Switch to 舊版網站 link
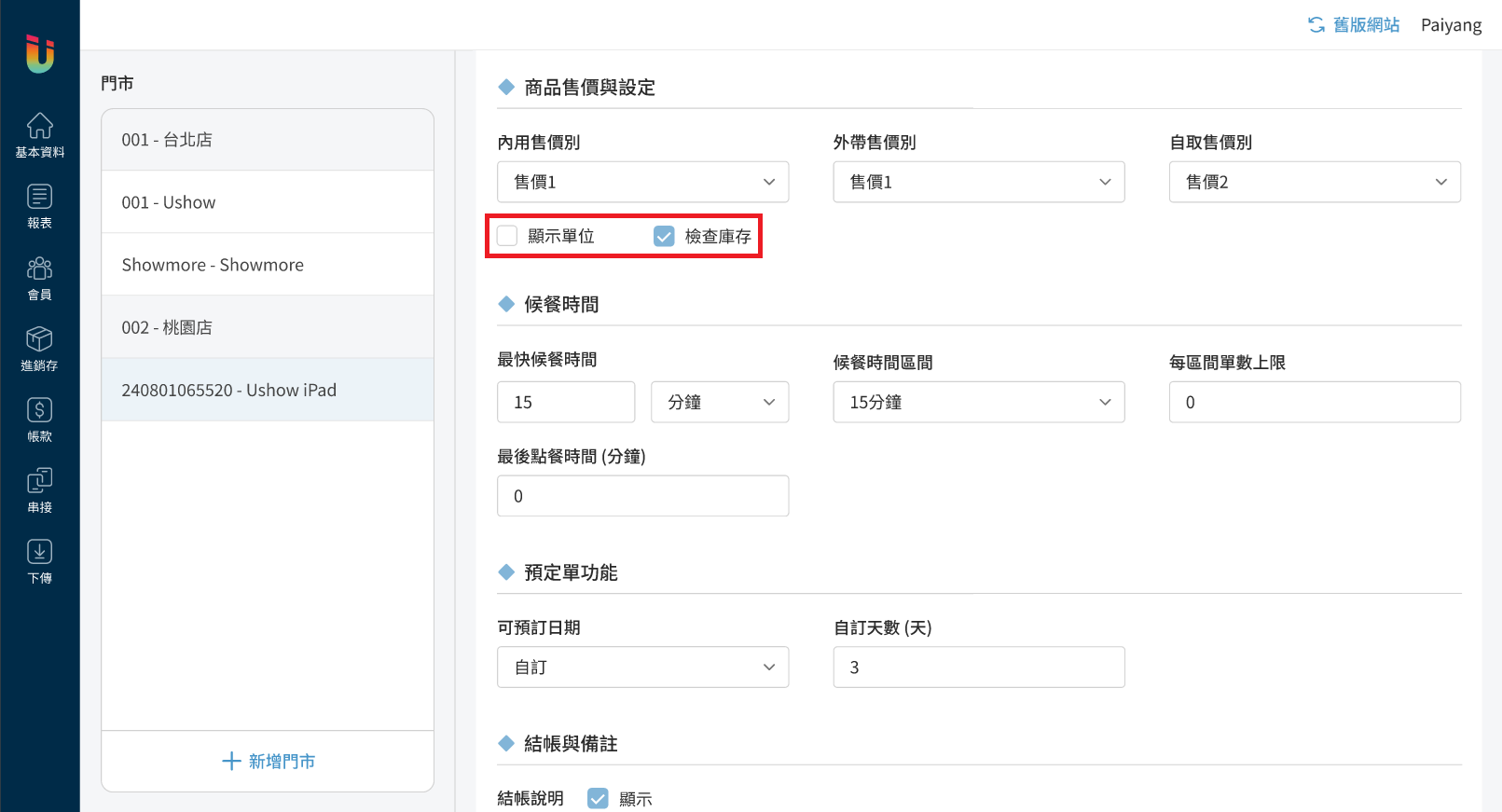Viewport: 1502px width, 812px height. pos(1354,25)
